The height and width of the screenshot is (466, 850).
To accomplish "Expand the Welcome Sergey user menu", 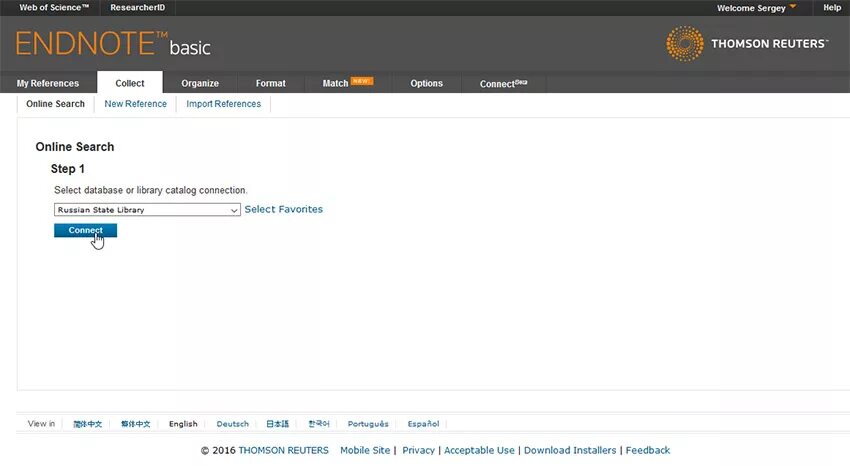I will [756, 8].
